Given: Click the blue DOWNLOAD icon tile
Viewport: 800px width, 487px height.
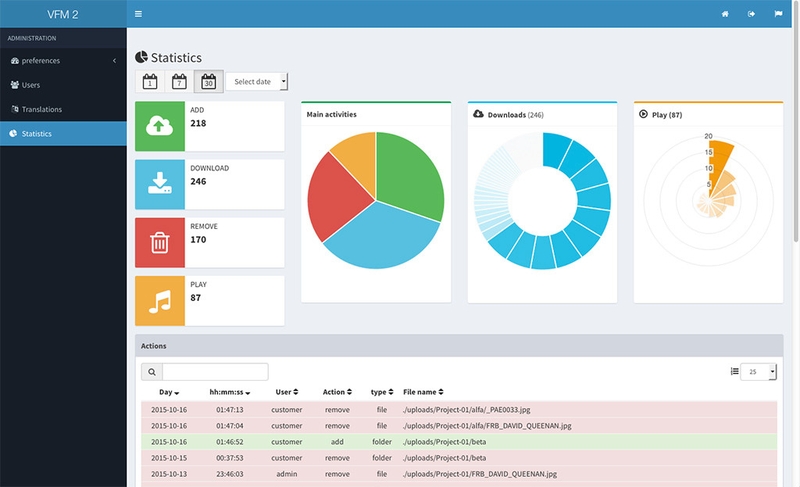Looking at the screenshot, I should (x=160, y=184).
